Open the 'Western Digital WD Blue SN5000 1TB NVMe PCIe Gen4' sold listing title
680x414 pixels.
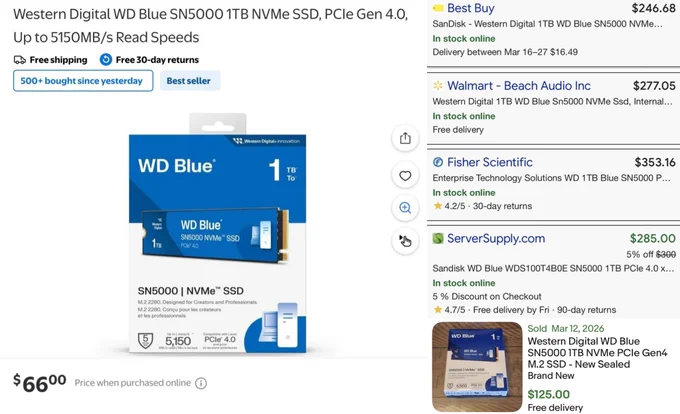(x=597, y=352)
